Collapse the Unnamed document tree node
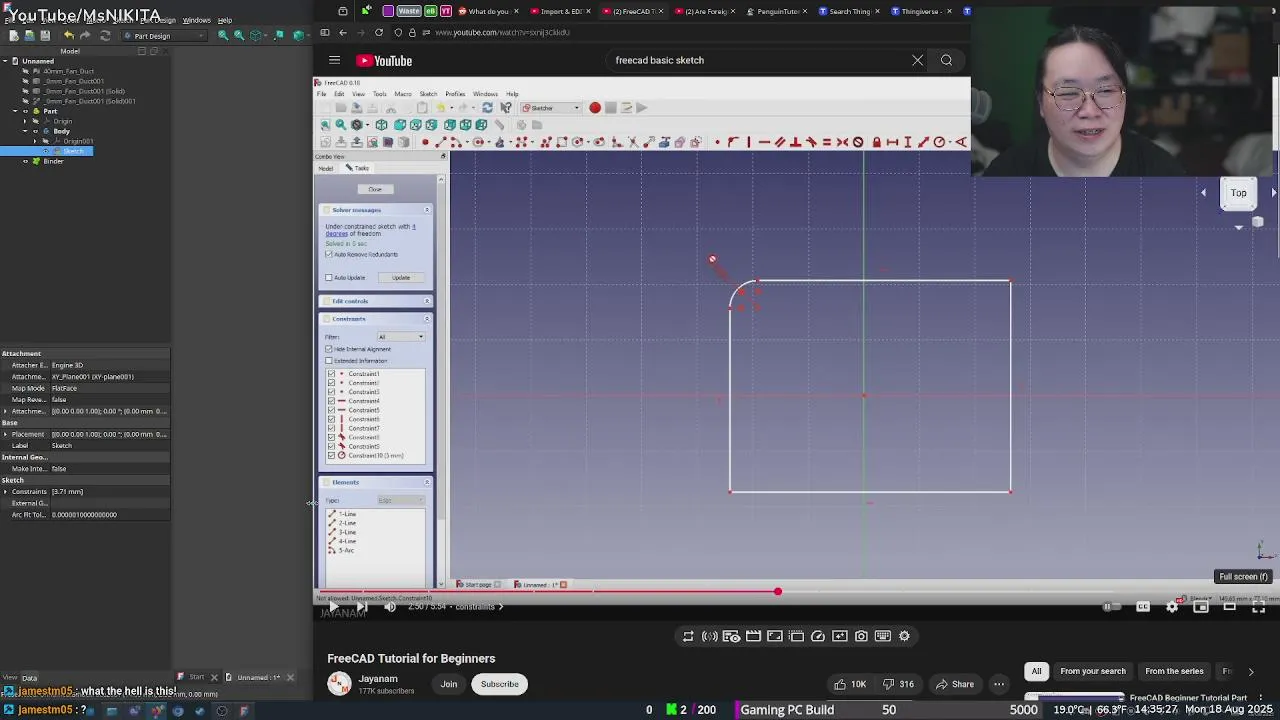This screenshot has height=720, width=1280. click(5, 61)
